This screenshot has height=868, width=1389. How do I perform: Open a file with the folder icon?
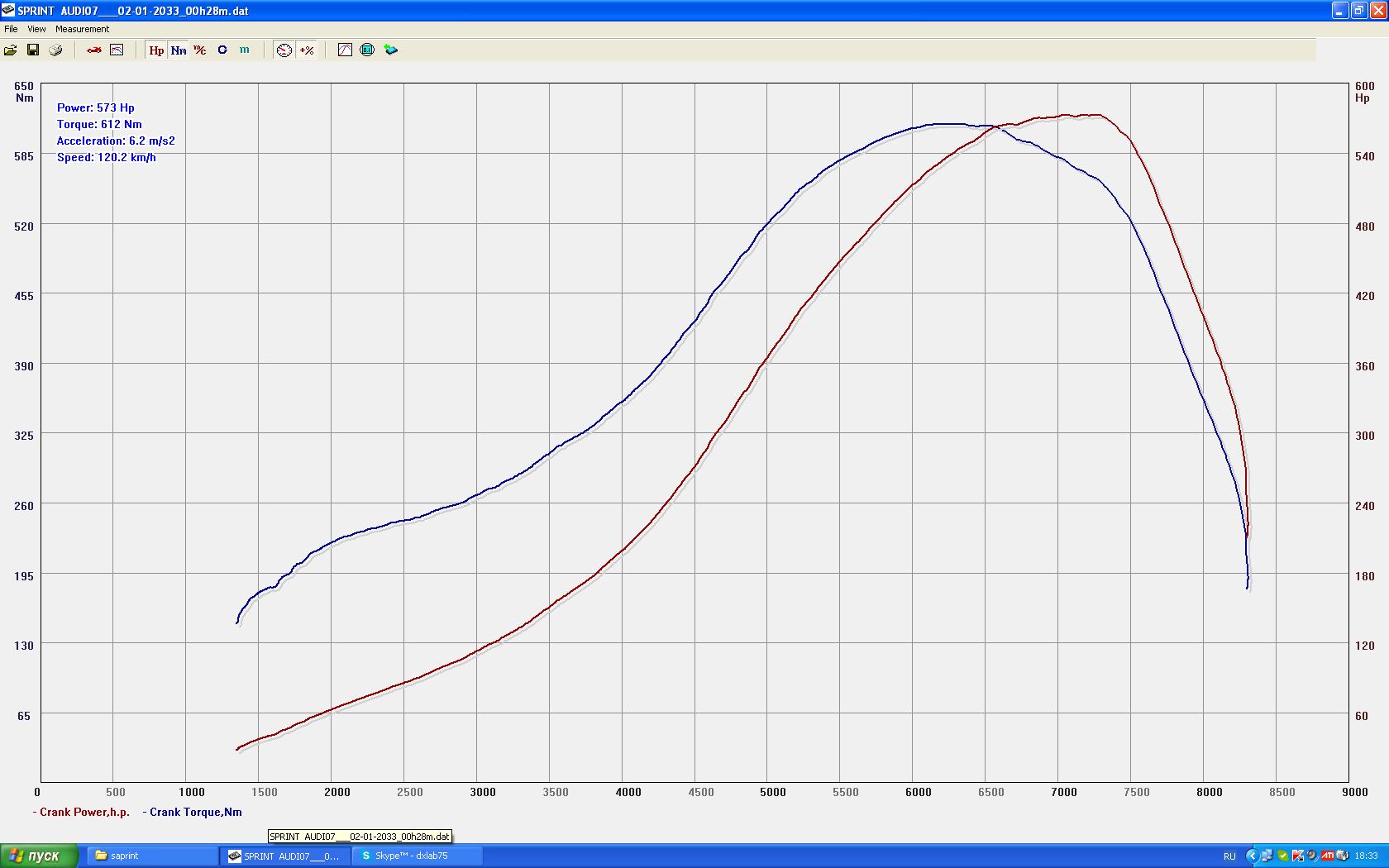11,50
